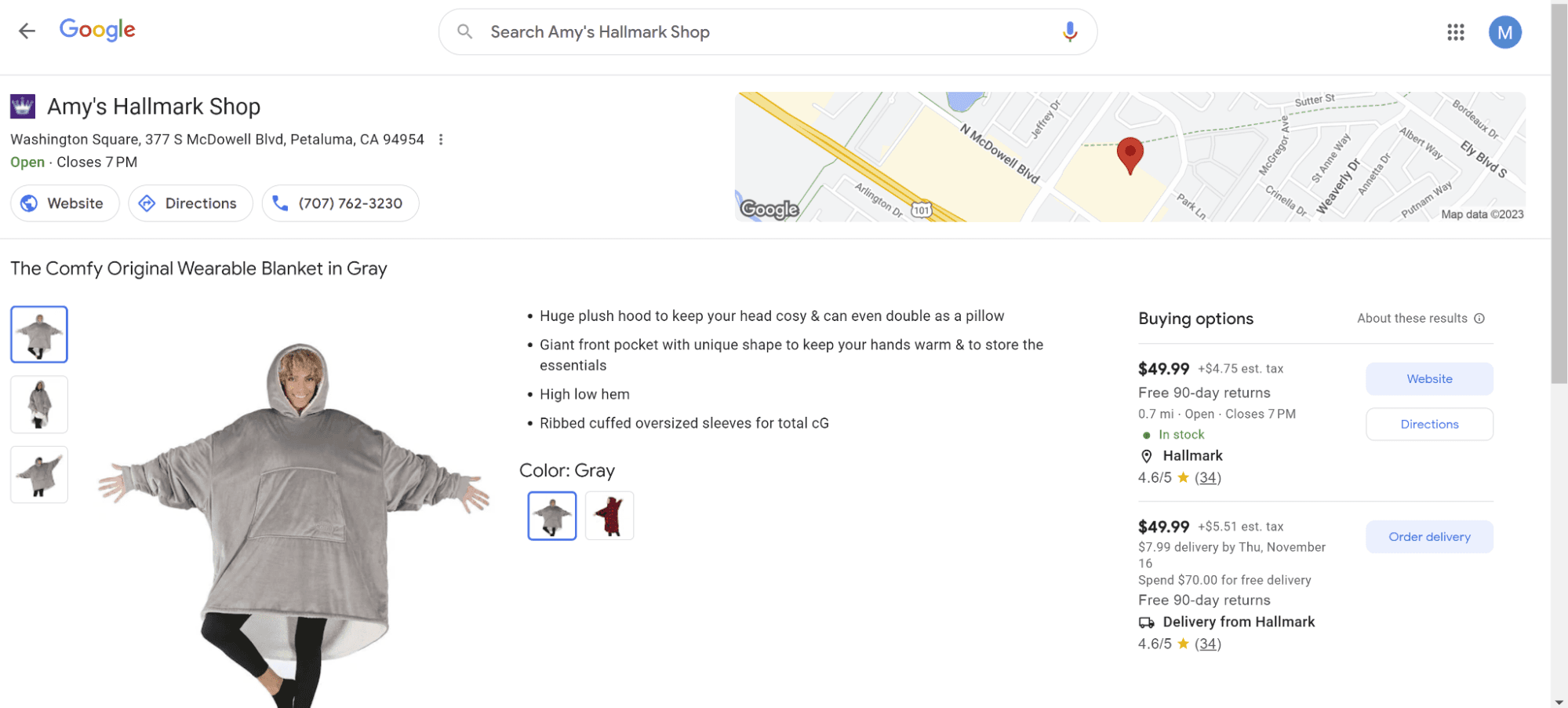Click the microphone voice search icon

tap(1069, 32)
